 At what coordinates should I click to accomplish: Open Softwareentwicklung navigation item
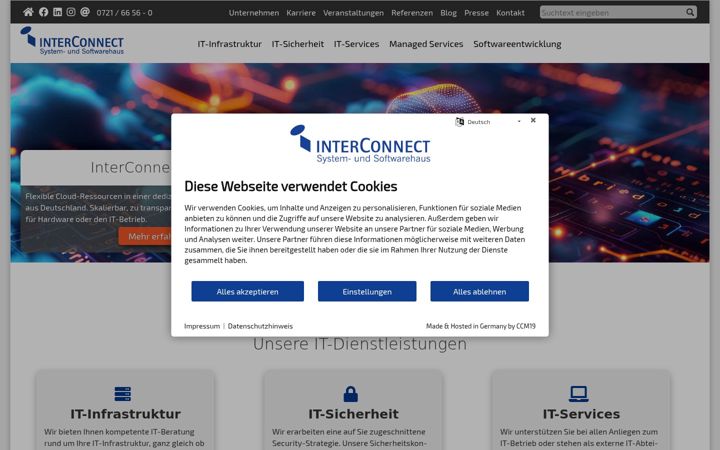[x=518, y=44]
